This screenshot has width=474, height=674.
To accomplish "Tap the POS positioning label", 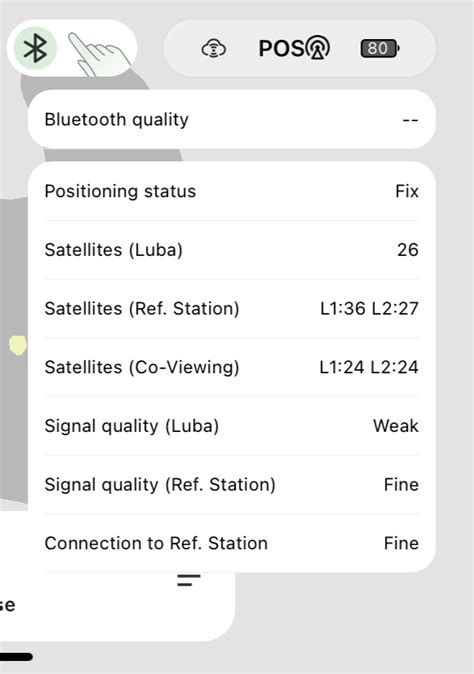I will (281, 48).
